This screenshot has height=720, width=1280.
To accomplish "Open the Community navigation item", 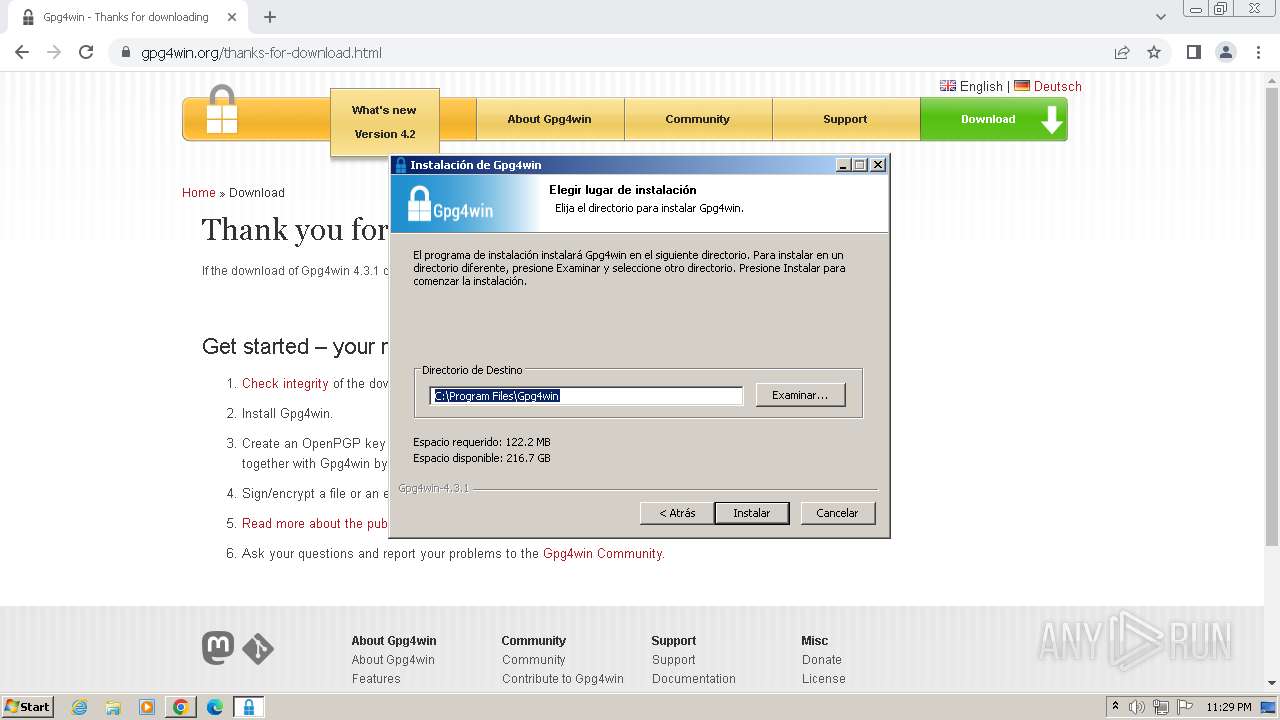I will (x=697, y=119).
